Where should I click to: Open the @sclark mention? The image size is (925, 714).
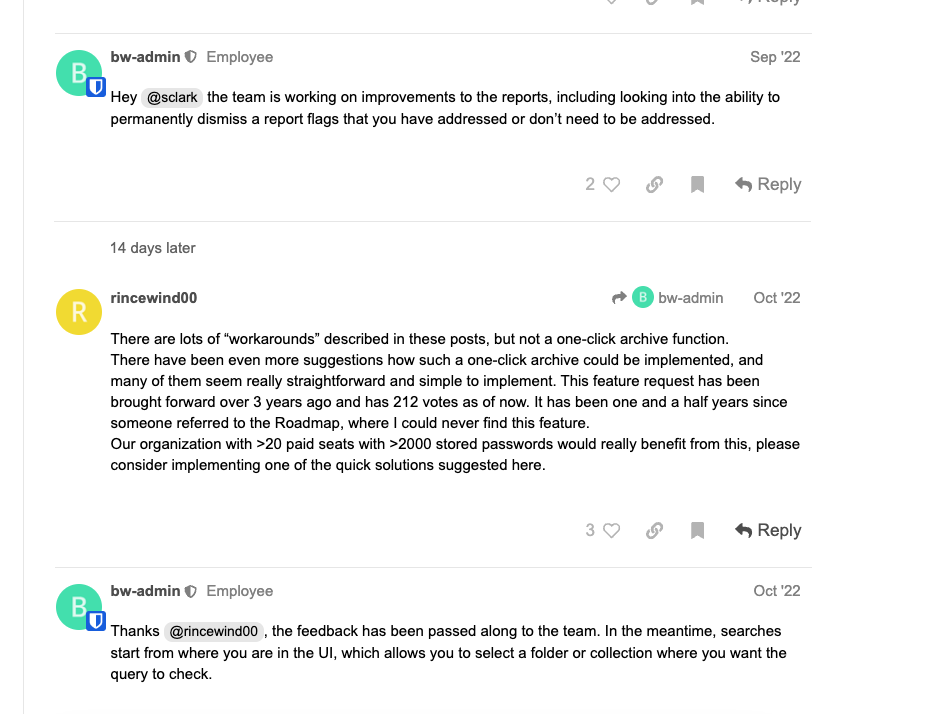click(x=172, y=97)
